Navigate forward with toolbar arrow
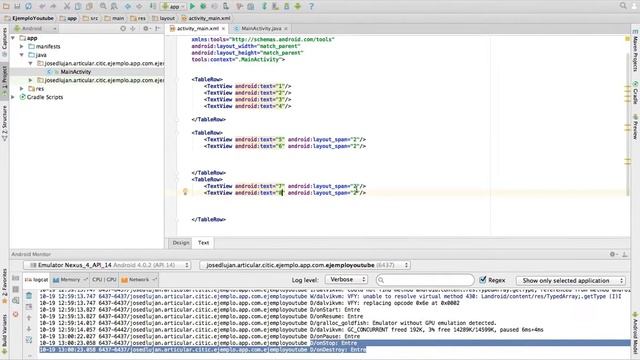This screenshot has height=360, width=640. tap(139, 6)
